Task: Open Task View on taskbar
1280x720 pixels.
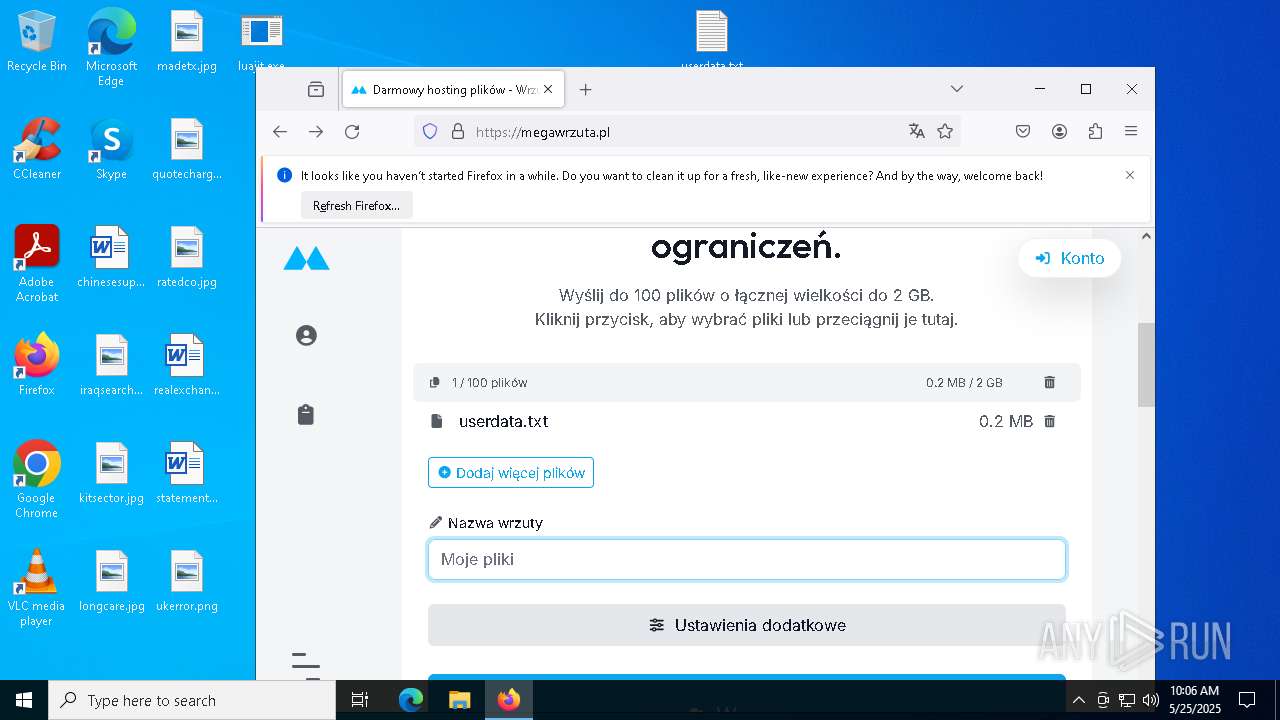Action: 360,700
